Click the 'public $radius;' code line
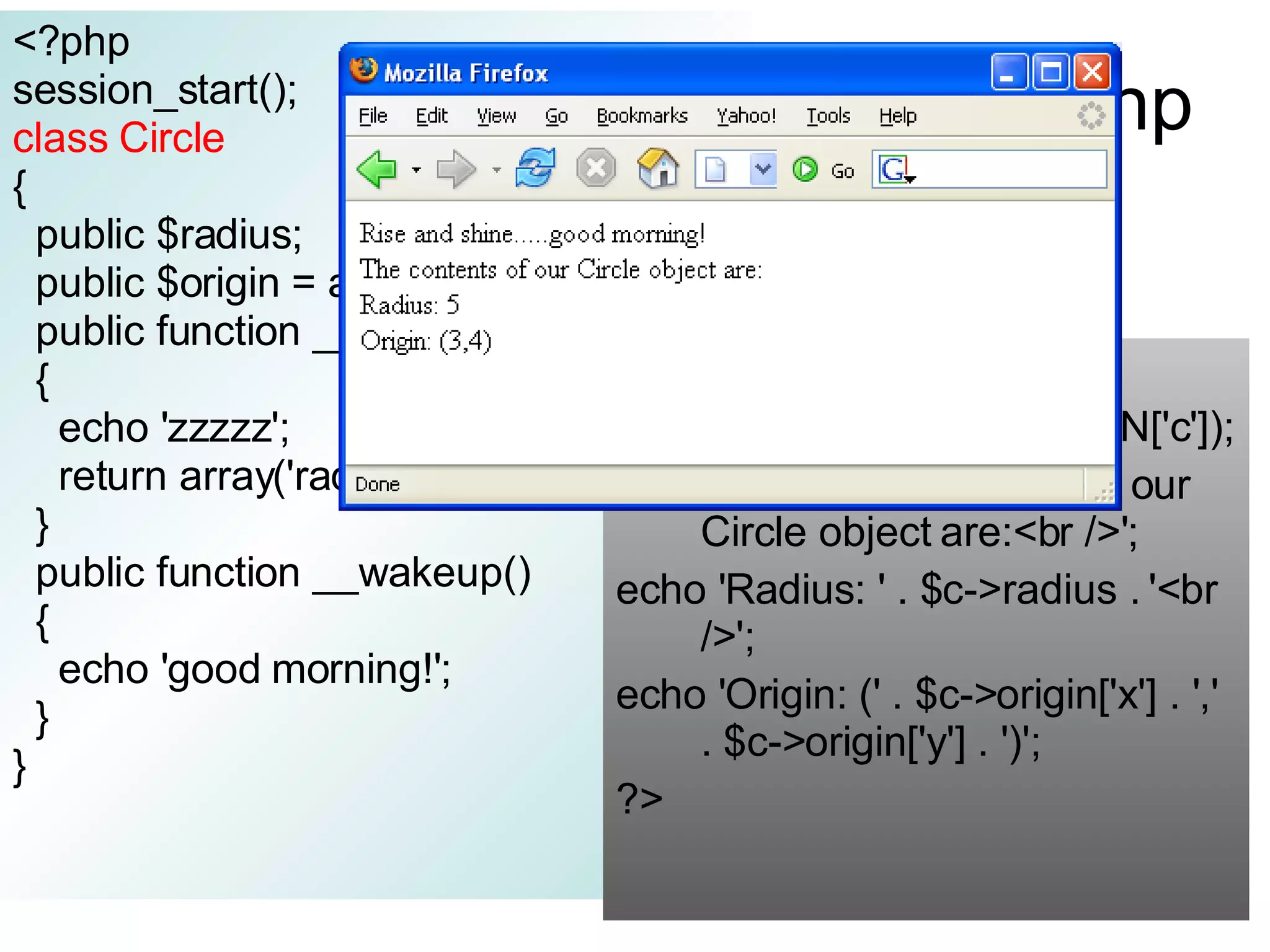 click(169, 235)
